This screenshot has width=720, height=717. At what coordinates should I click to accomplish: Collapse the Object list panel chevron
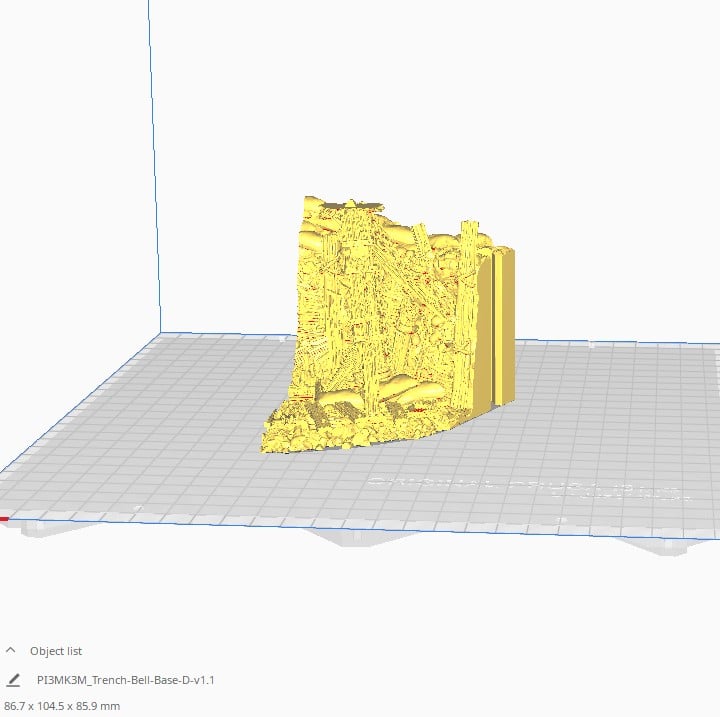coord(11,650)
